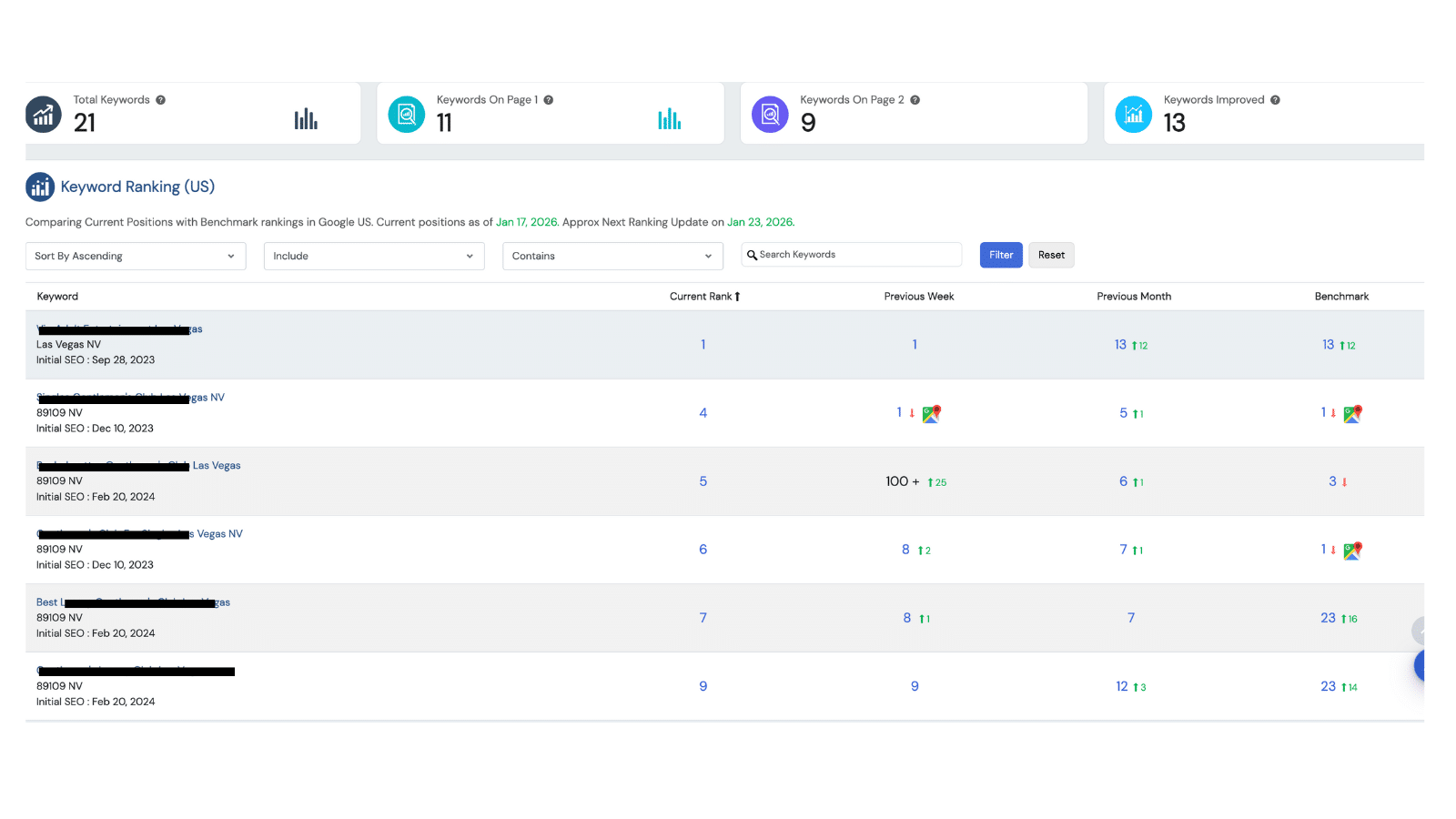The image size is (1456, 819).
Task: Open the keyword link ending in 's Vegas NV'
Action: click(139, 534)
